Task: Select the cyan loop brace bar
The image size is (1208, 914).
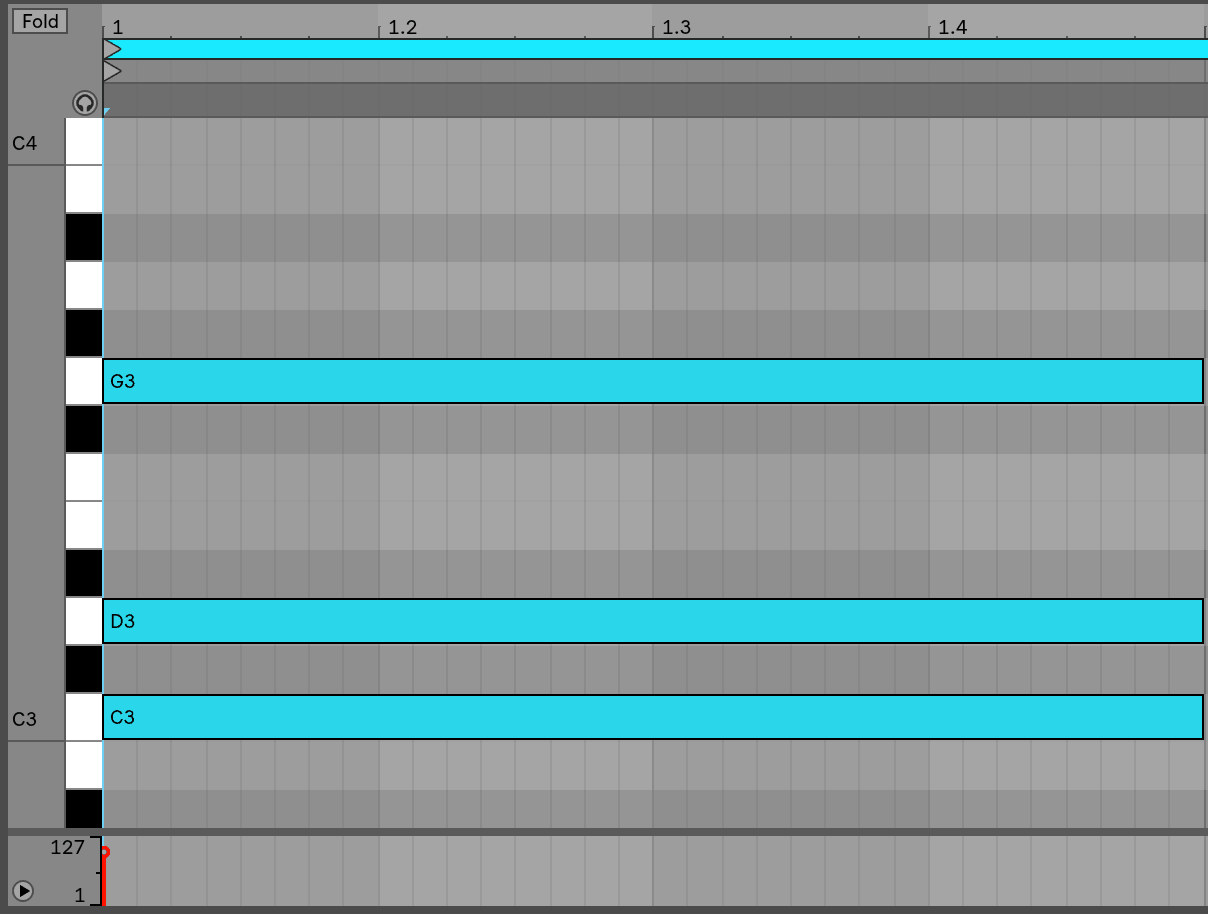Action: pos(660,49)
